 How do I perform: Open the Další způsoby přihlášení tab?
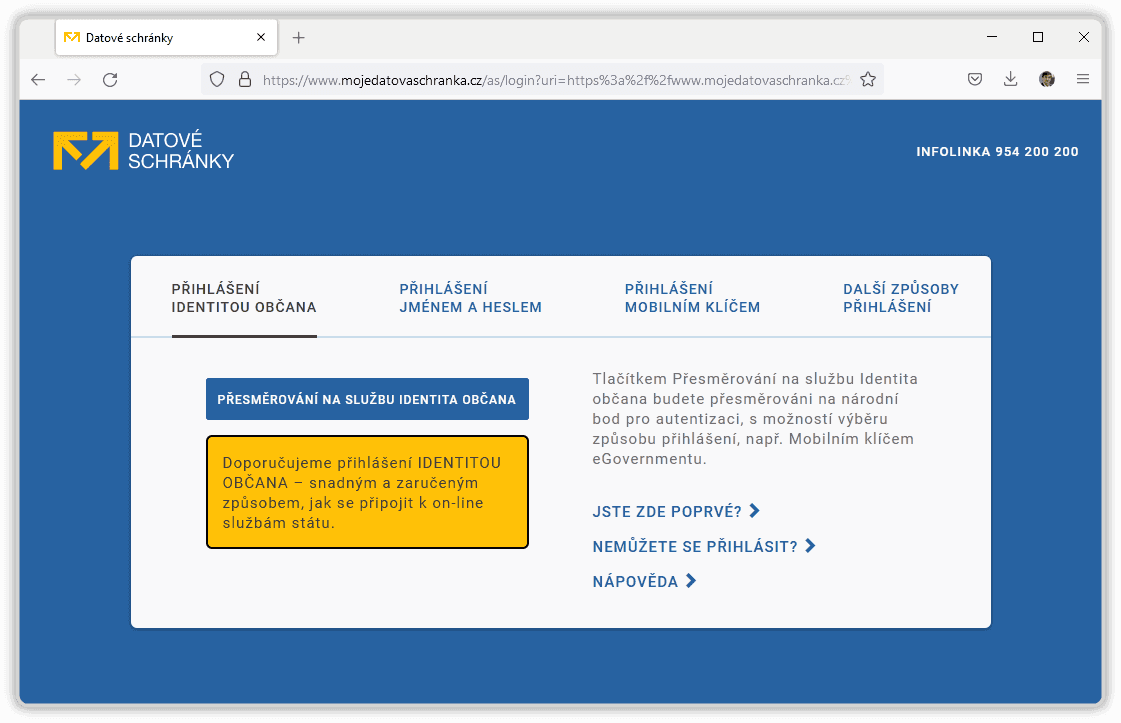(901, 298)
